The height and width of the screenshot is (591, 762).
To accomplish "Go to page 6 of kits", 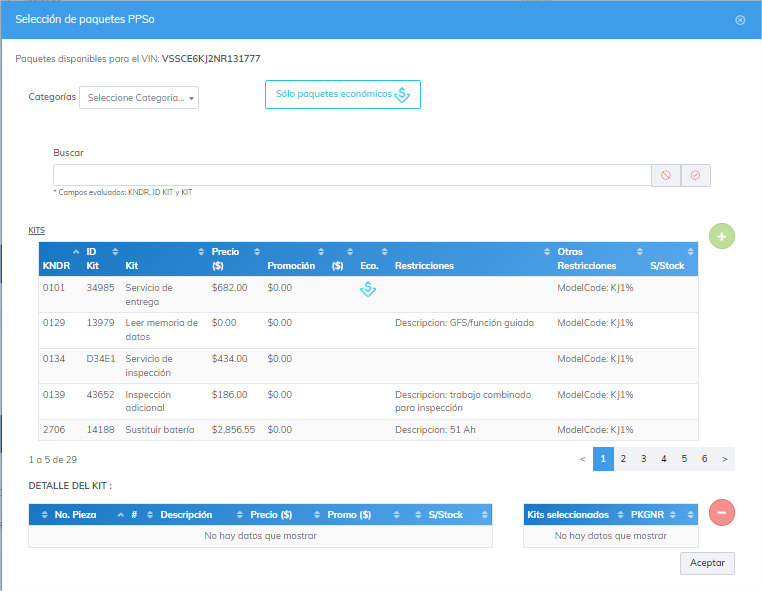I will tap(704, 459).
